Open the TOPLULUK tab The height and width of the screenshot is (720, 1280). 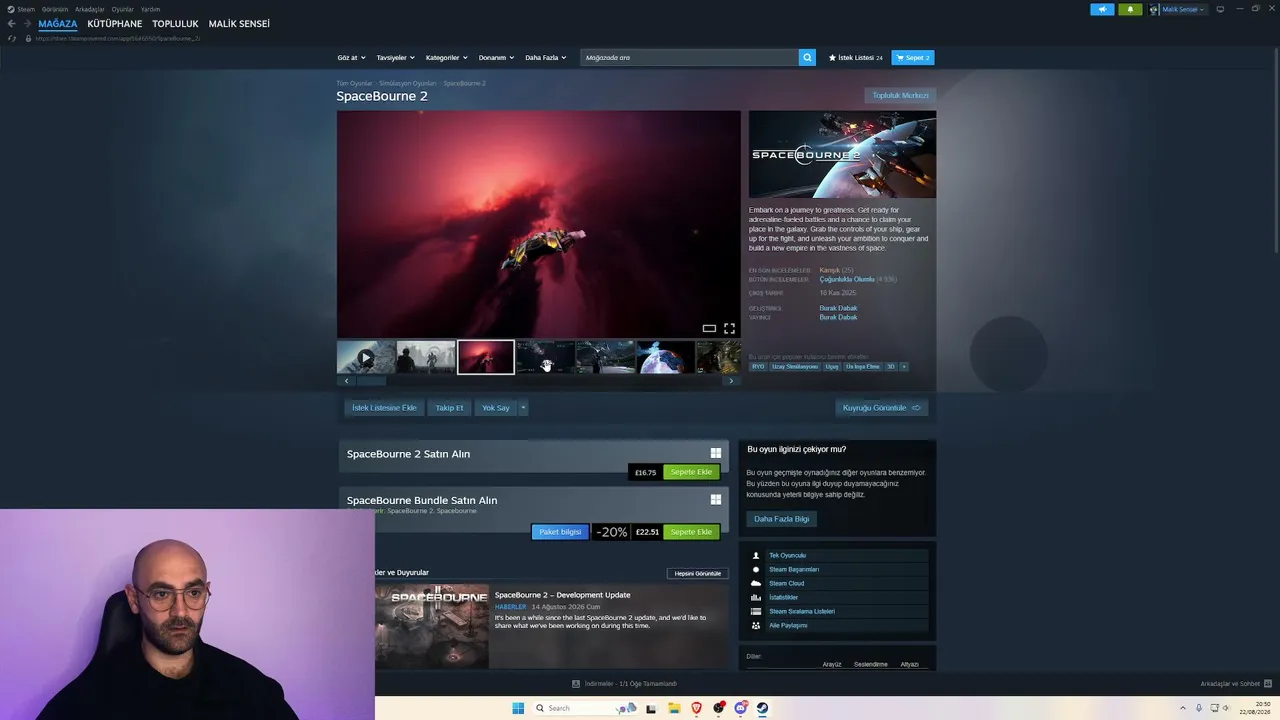coord(175,24)
